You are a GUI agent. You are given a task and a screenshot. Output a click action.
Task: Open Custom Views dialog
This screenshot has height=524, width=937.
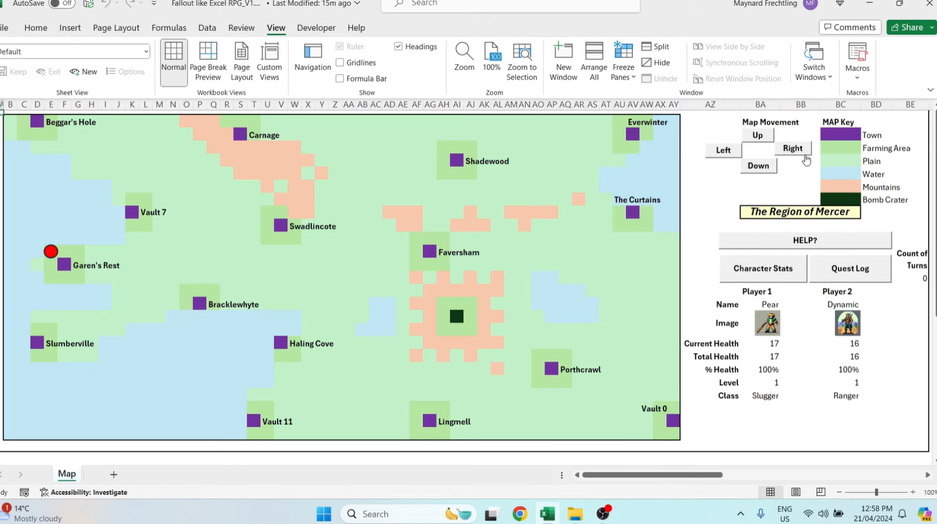[270, 62]
